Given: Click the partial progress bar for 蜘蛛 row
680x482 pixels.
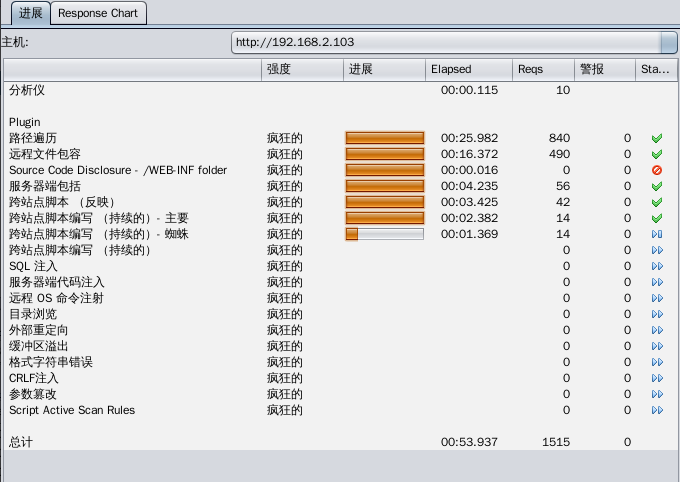Looking at the screenshot, I should tap(385, 234).
